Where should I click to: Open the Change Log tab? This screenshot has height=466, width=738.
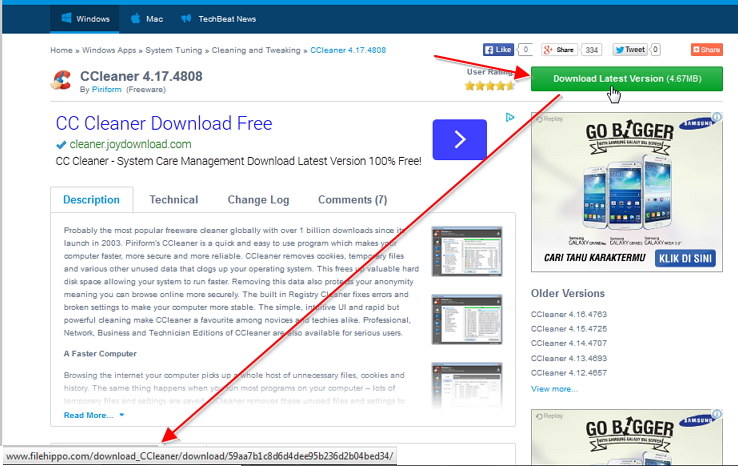(258, 200)
